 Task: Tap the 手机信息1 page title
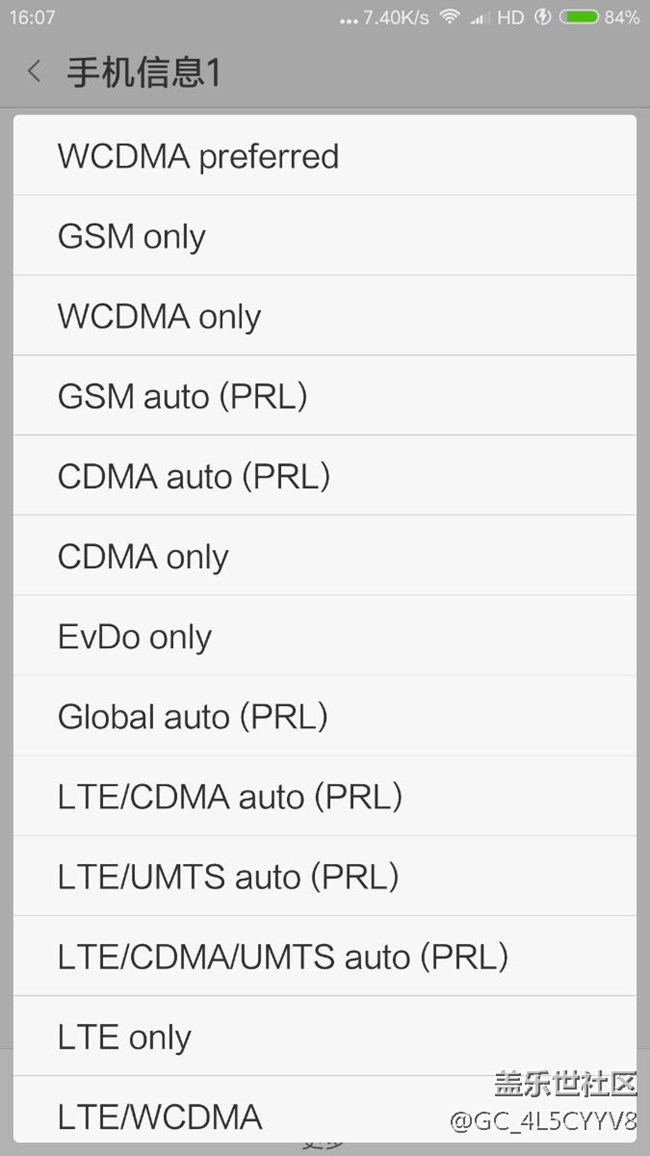[x=143, y=72]
